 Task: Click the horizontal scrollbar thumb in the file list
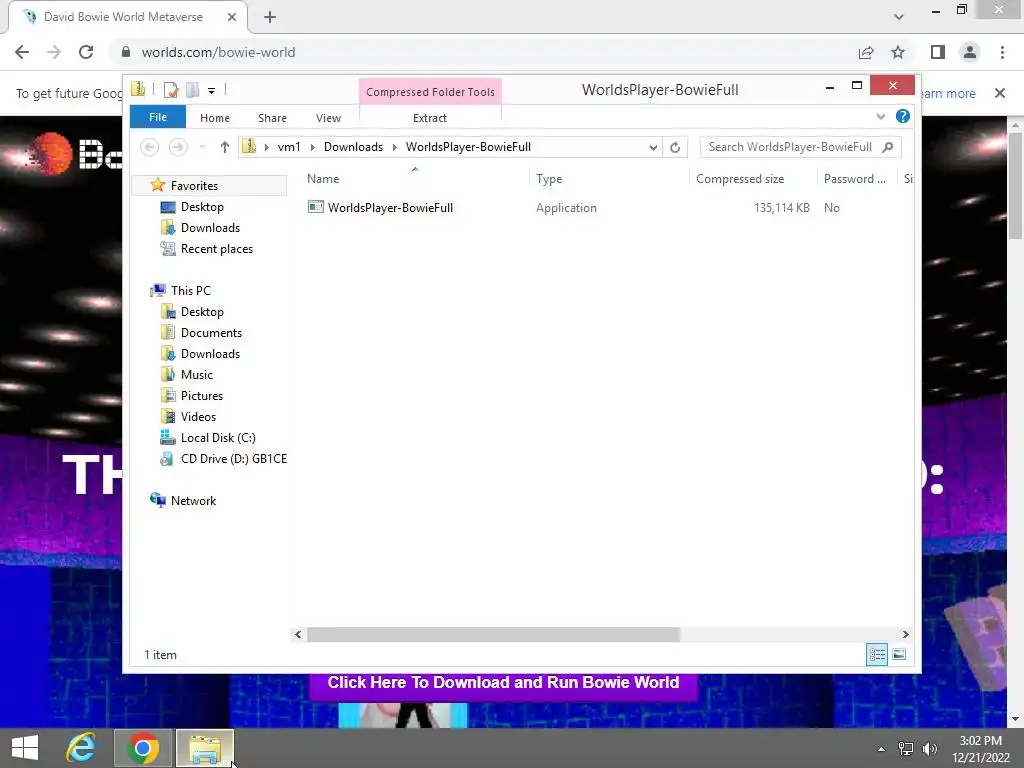pos(493,634)
